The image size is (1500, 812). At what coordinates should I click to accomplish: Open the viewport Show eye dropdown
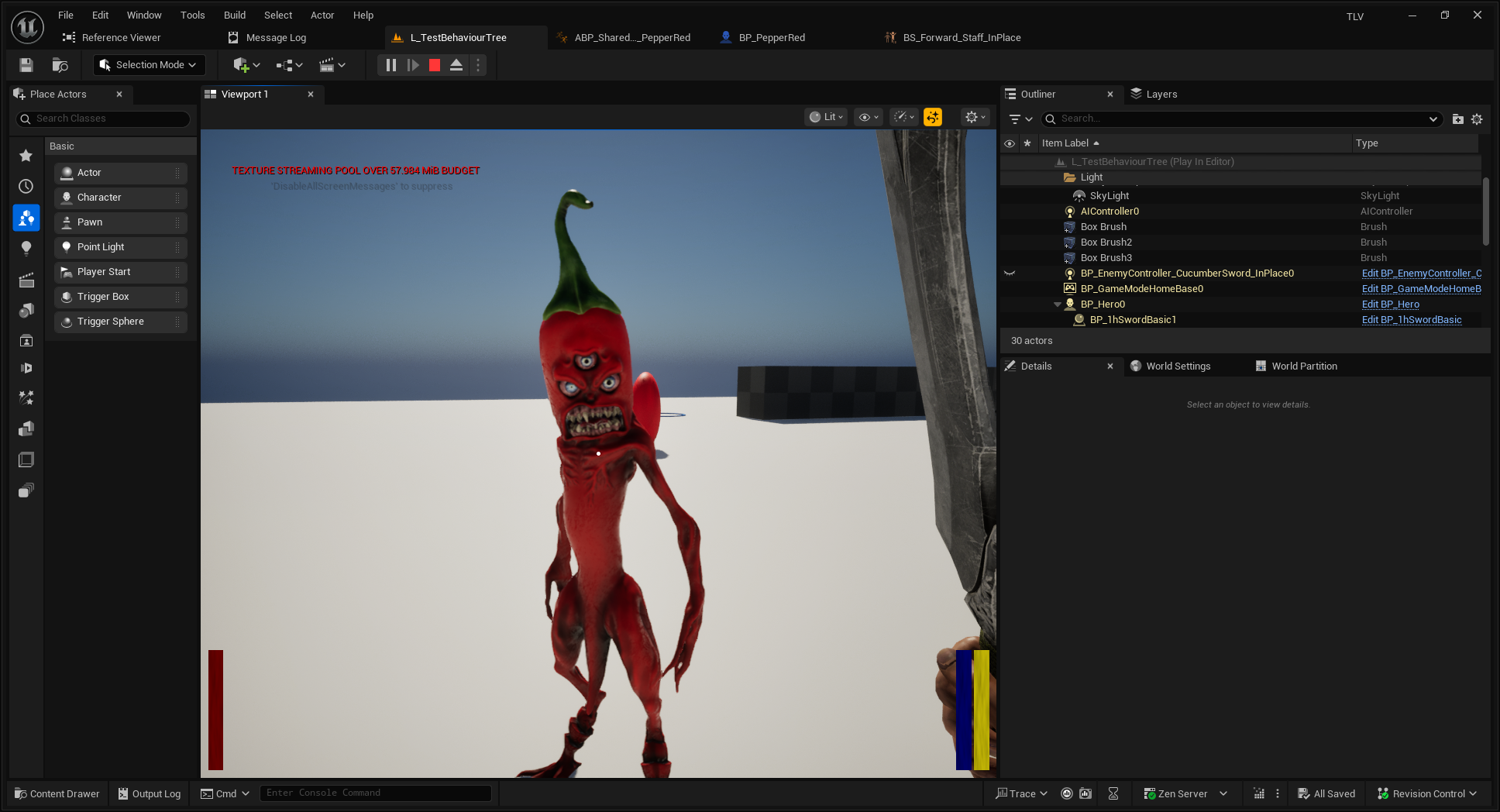point(868,117)
